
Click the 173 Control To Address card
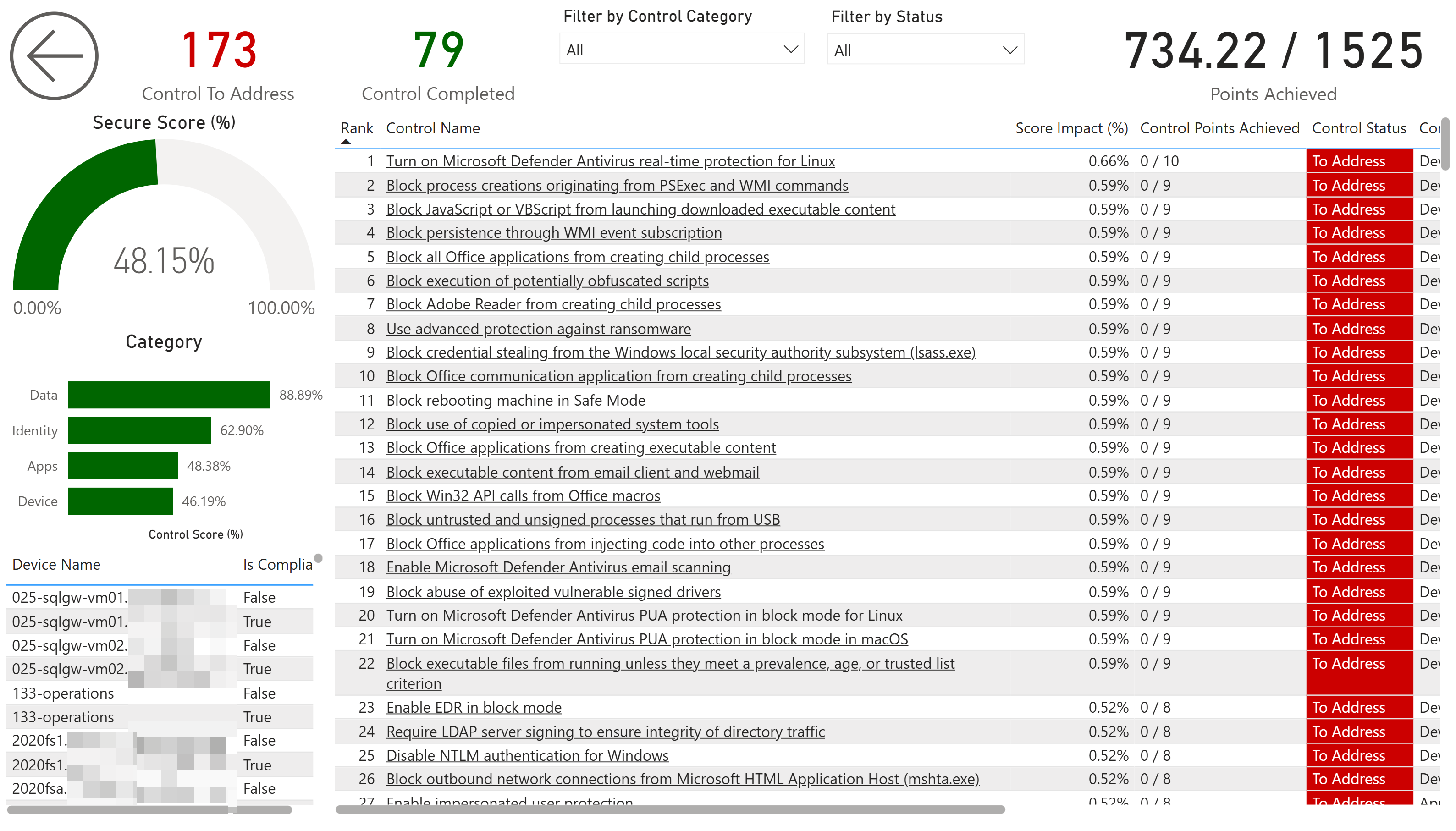[218, 65]
